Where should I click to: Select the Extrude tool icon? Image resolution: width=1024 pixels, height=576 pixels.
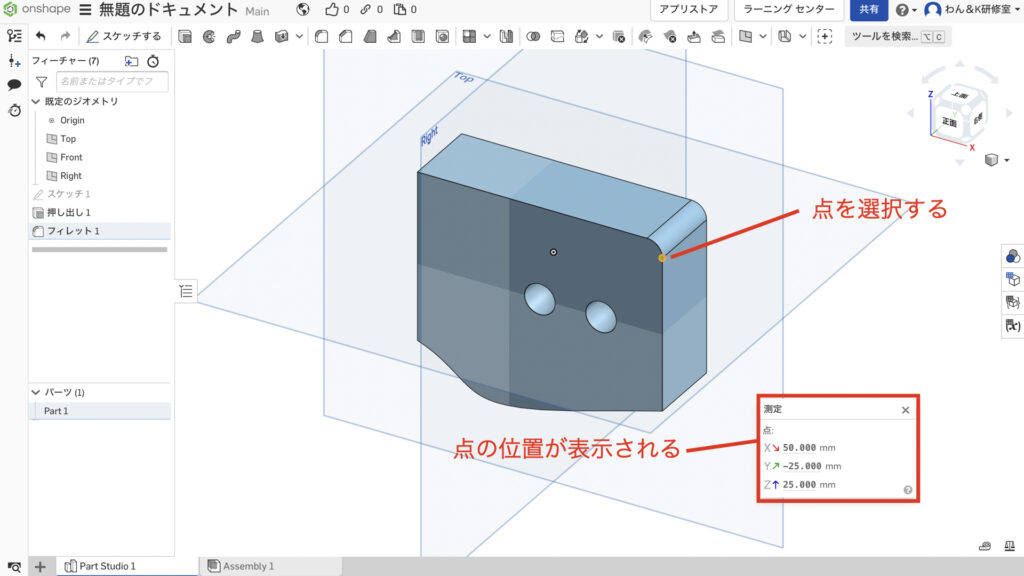[x=185, y=37]
